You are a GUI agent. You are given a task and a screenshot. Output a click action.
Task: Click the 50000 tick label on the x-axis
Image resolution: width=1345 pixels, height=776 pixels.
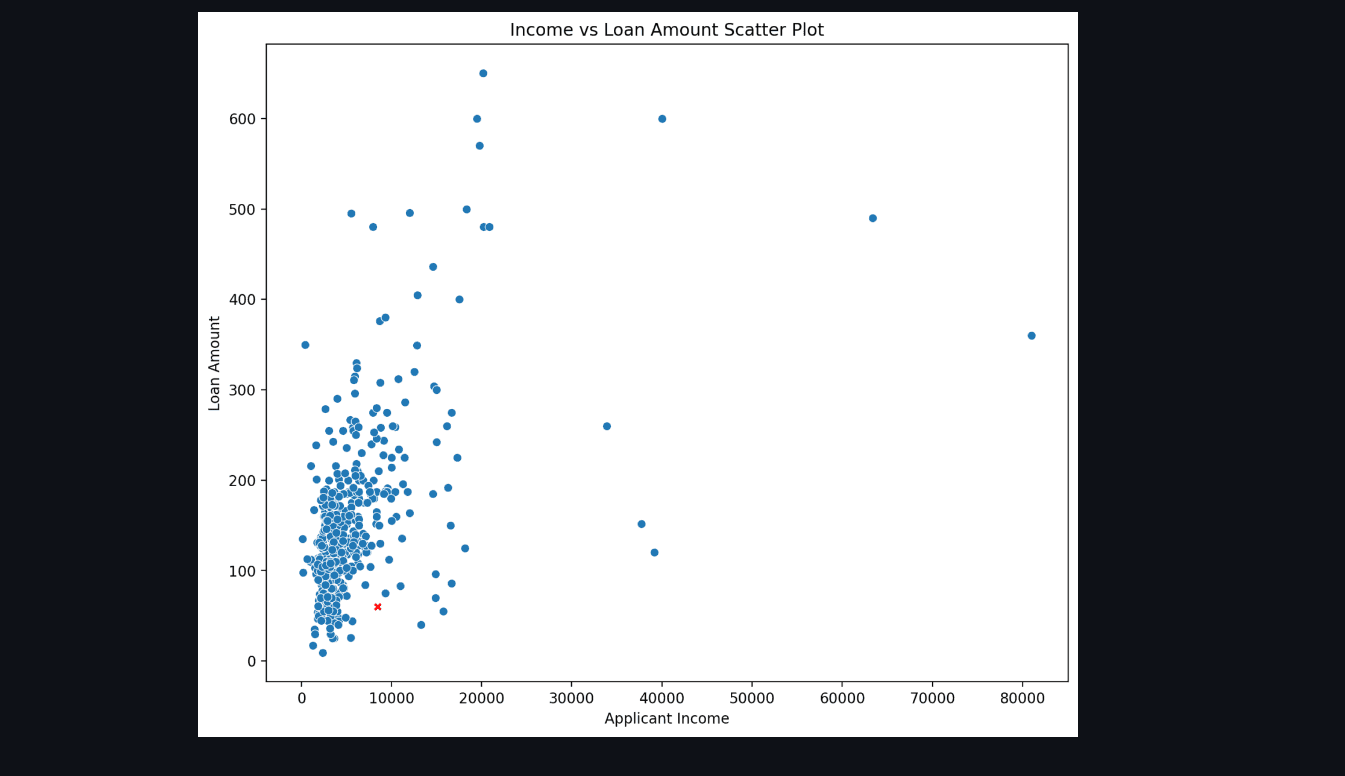pyautogui.click(x=751, y=701)
